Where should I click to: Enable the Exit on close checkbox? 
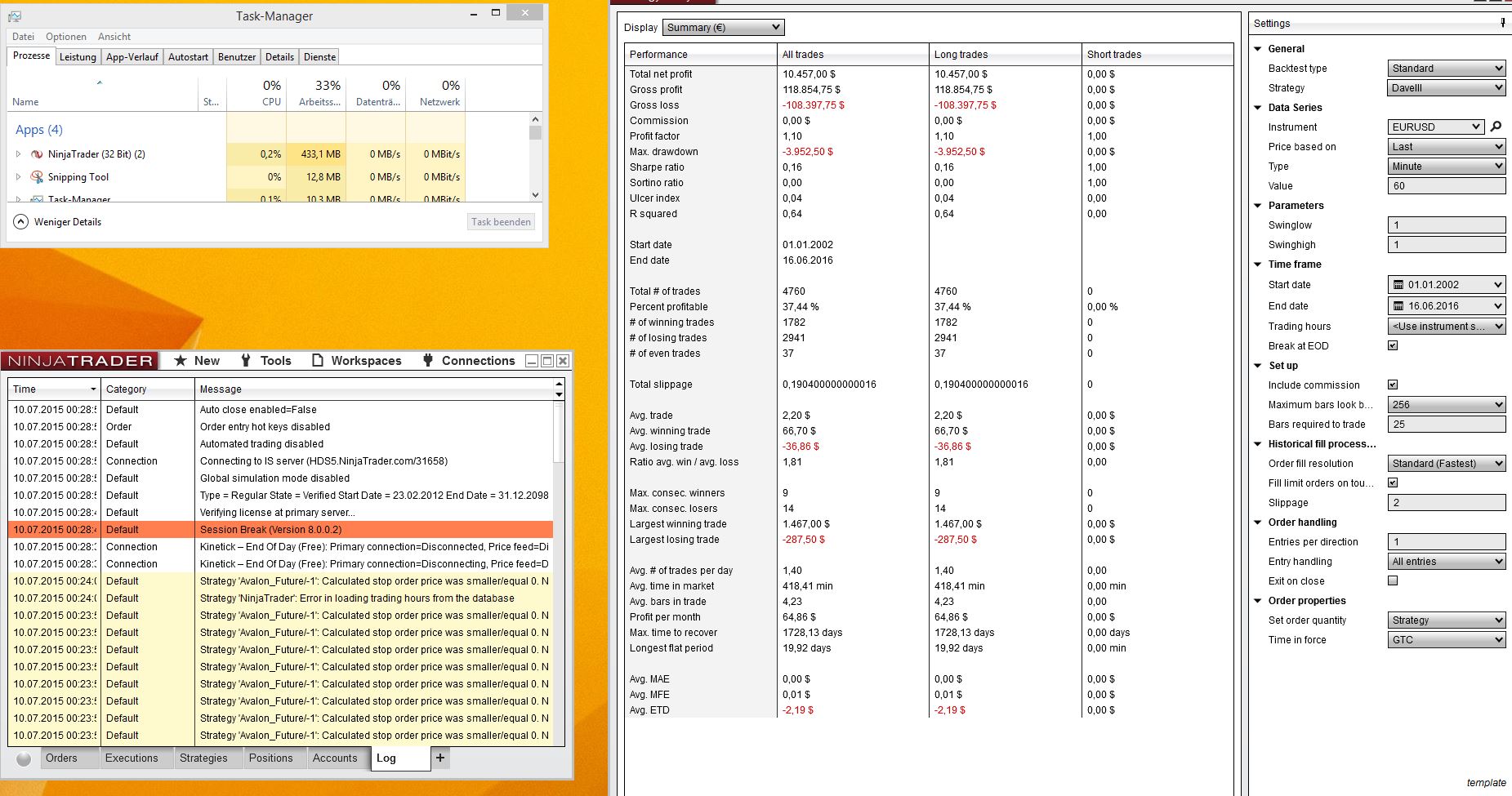coord(1393,580)
